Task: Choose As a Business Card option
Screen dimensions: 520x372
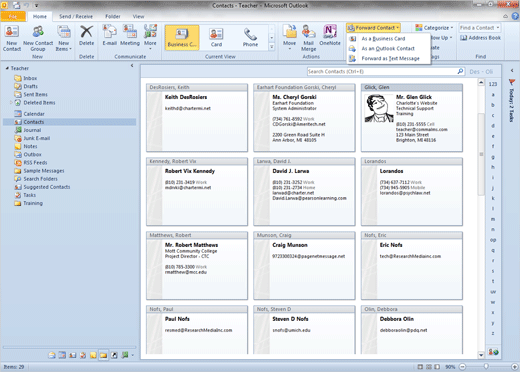Action: (x=383, y=39)
